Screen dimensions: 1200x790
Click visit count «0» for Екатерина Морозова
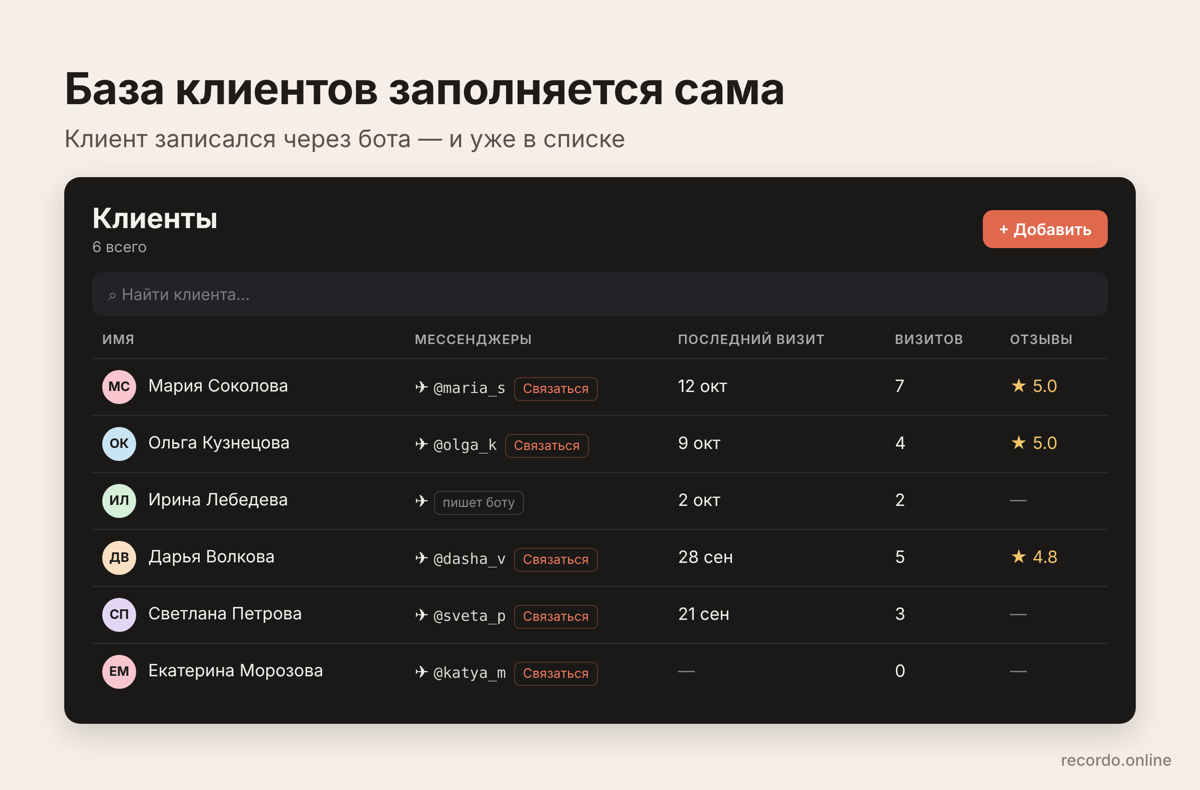tap(900, 671)
